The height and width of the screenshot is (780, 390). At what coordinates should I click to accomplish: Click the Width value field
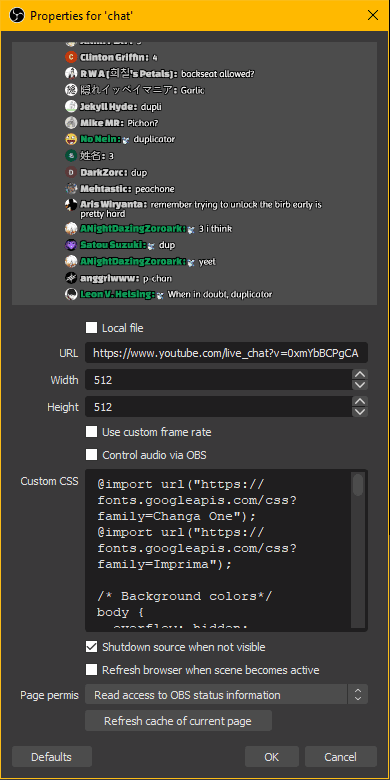point(218,380)
